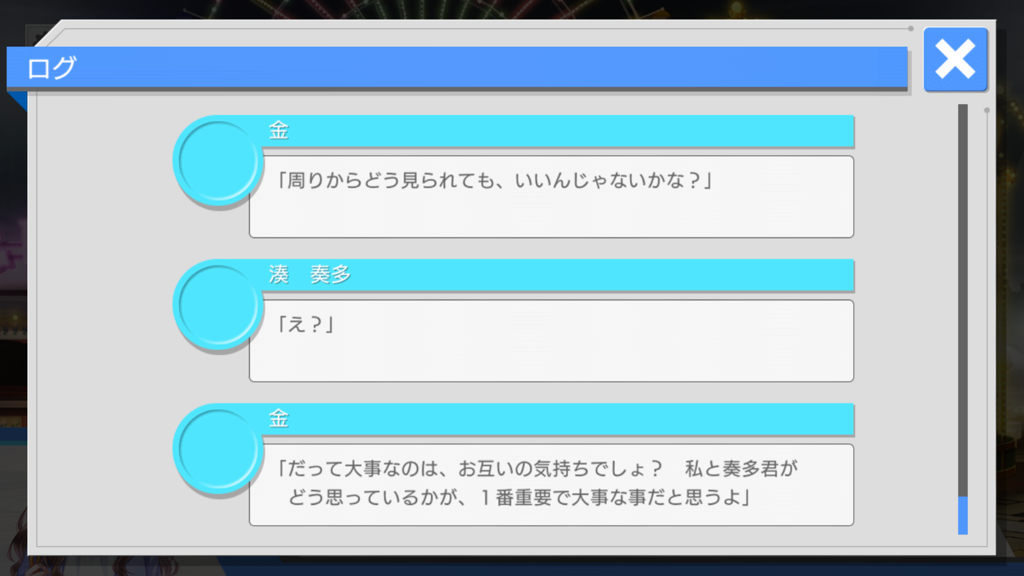Screen dimensions: 1024x576
Task: Click the small dot right of the scrollbar
Action: (987, 110)
